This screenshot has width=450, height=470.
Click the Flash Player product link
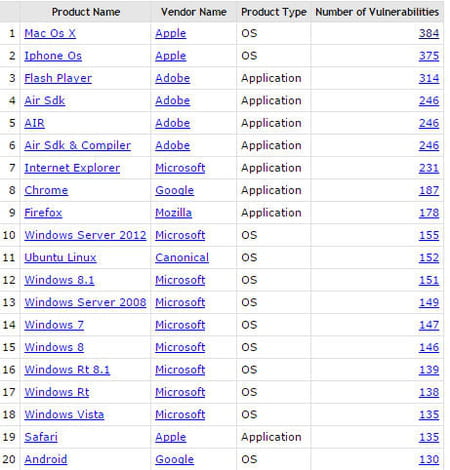click(x=58, y=78)
